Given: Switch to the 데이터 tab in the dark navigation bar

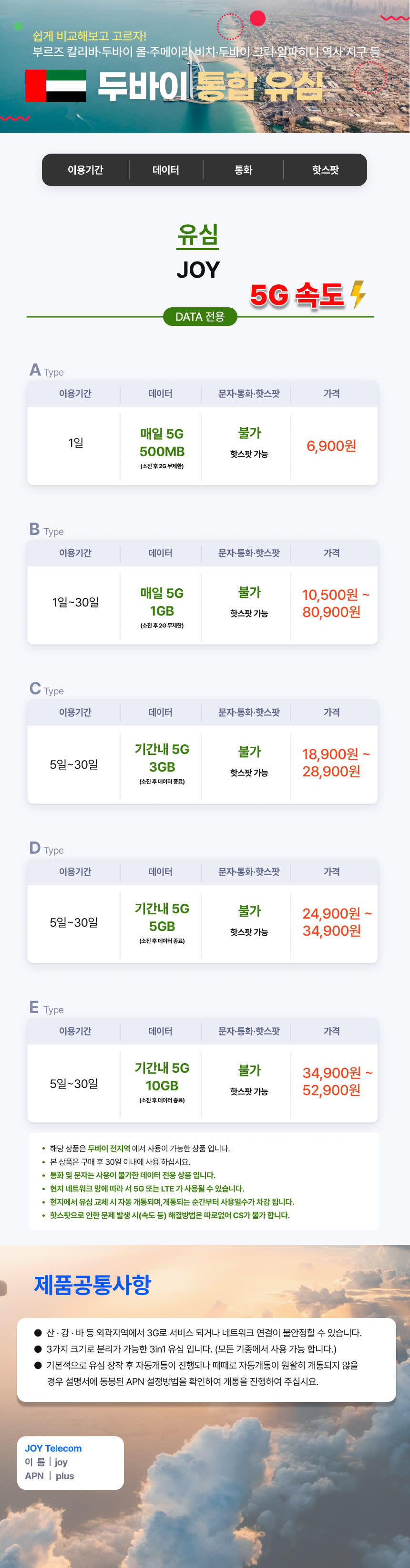Looking at the screenshot, I should [165, 170].
